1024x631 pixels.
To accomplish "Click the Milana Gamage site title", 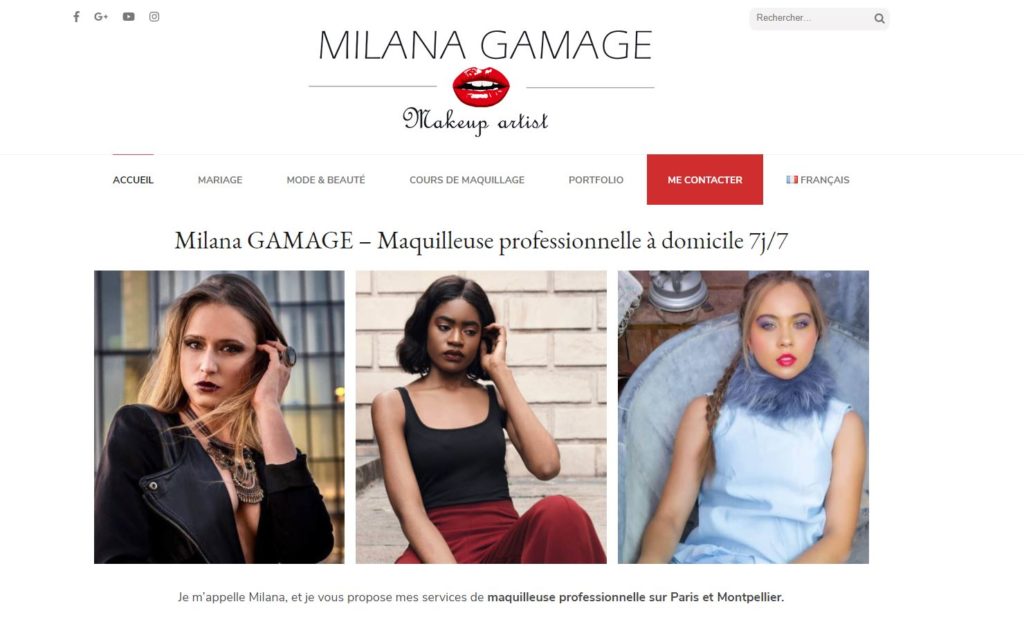I will pyautogui.click(x=485, y=45).
